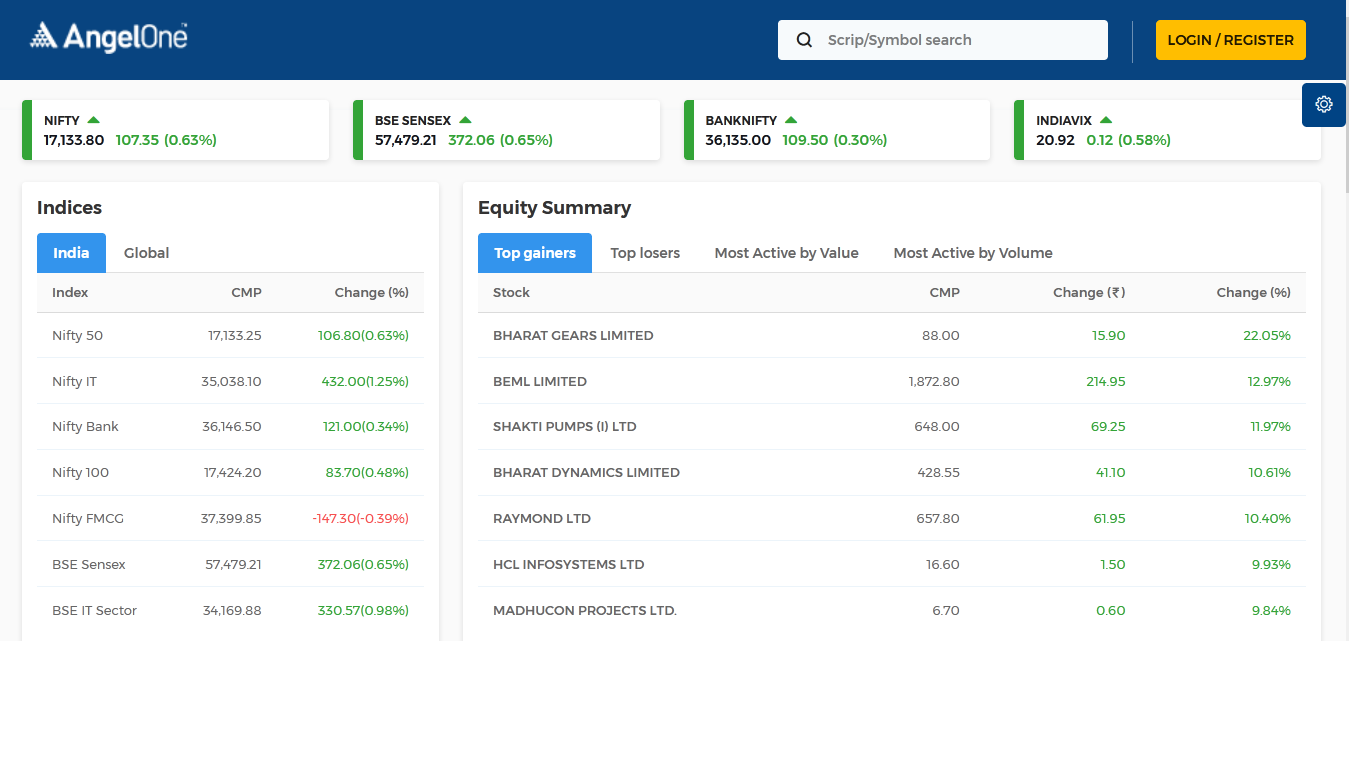The height and width of the screenshot is (768, 1366).
Task: Open Most Active by Volume tab
Action: coord(973,253)
